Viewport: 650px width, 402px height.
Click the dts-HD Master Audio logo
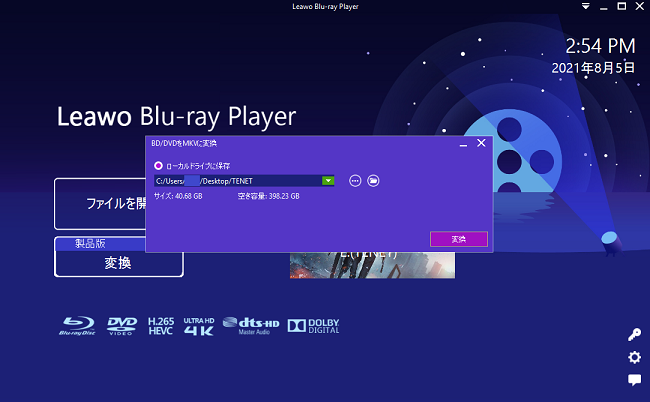251,326
